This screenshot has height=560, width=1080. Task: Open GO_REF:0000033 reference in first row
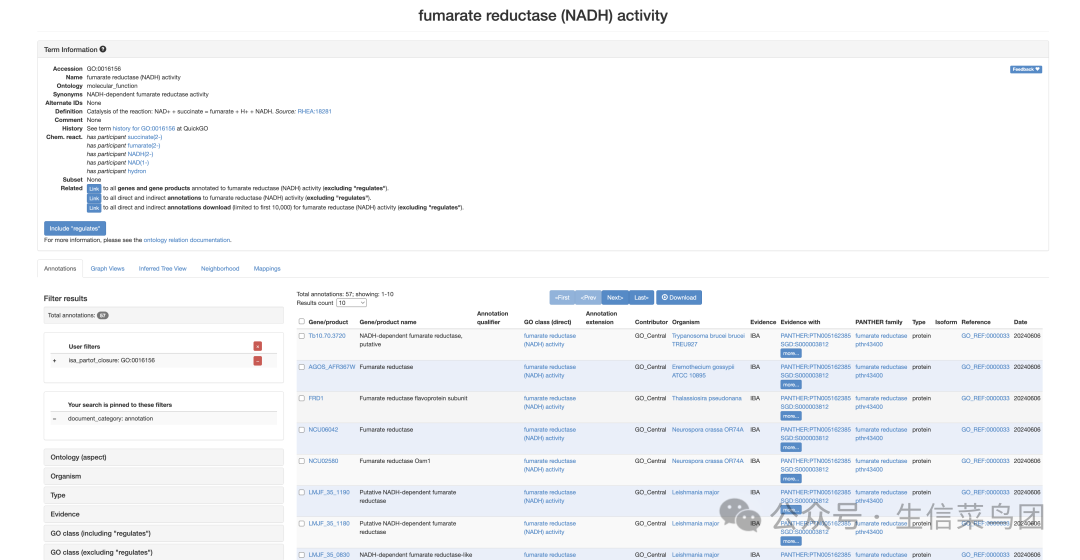point(985,336)
